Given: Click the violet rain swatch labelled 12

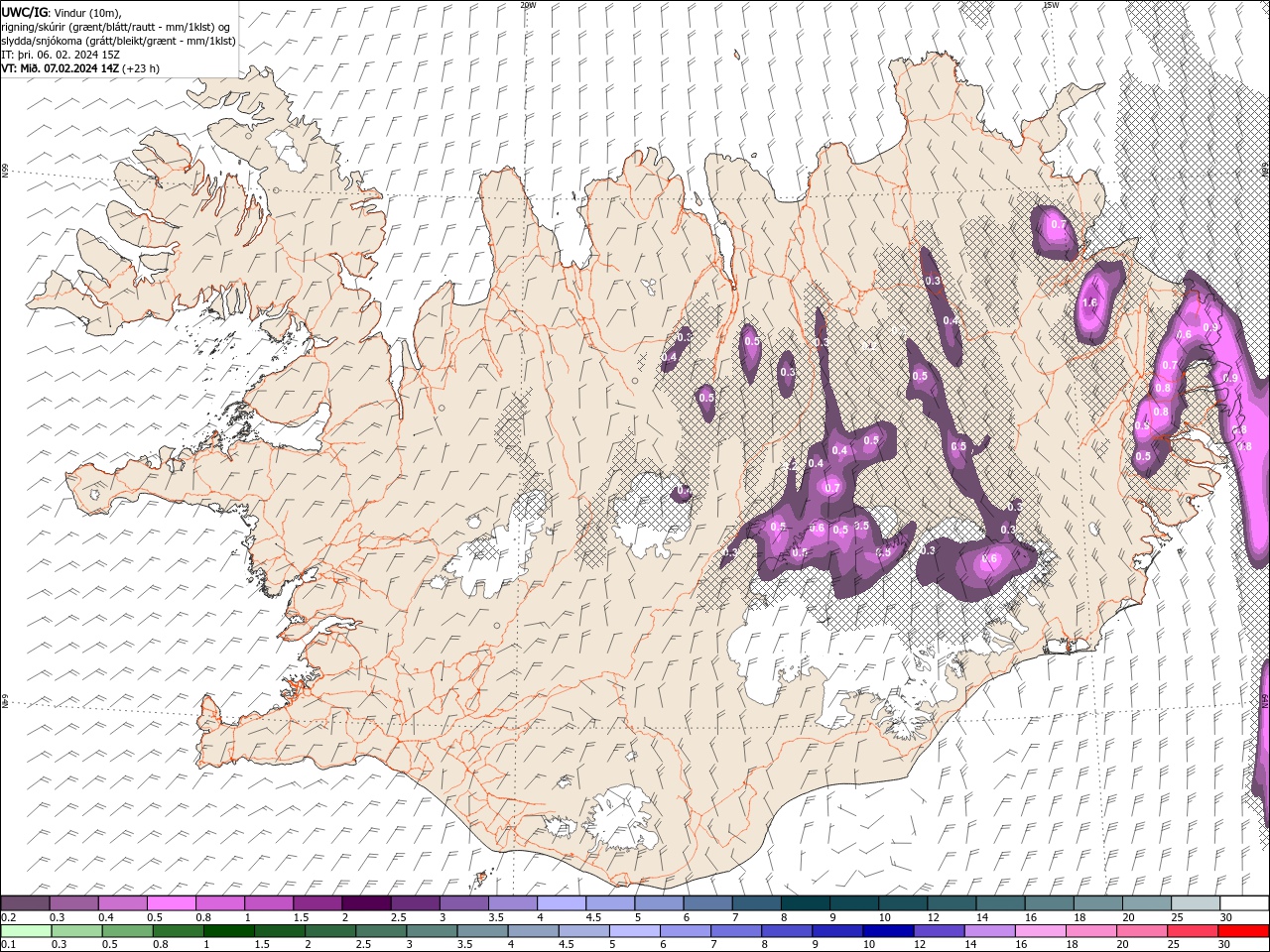Looking at the screenshot, I should click(938, 931).
